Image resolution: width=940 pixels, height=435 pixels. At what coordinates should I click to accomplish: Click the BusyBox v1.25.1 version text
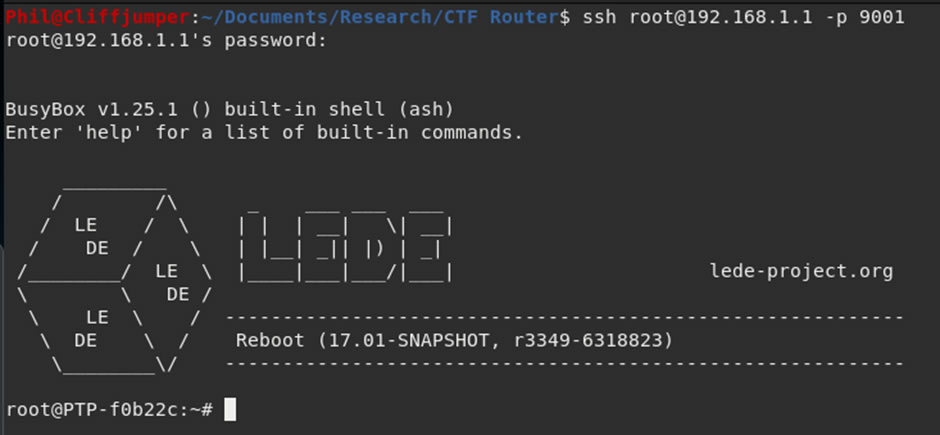(x=92, y=110)
